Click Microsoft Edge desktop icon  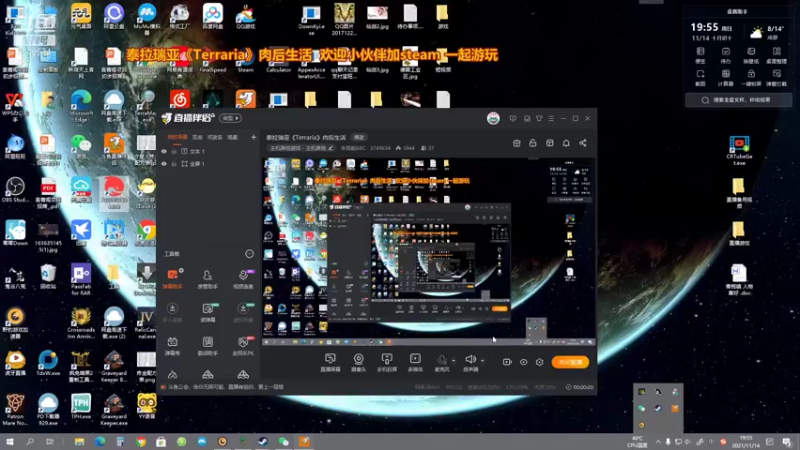click(x=81, y=106)
